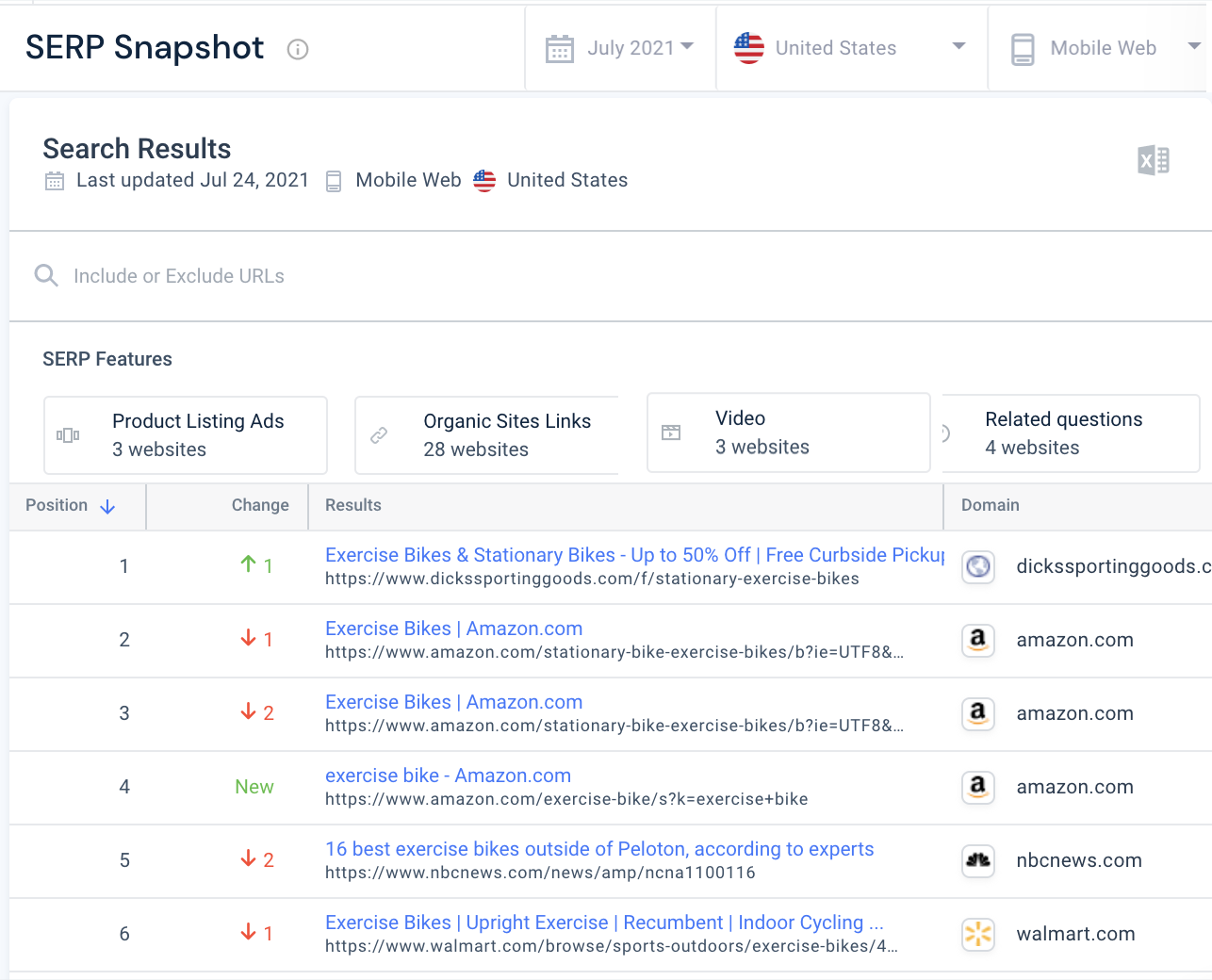Click the United States flag icon in header

click(749, 48)
